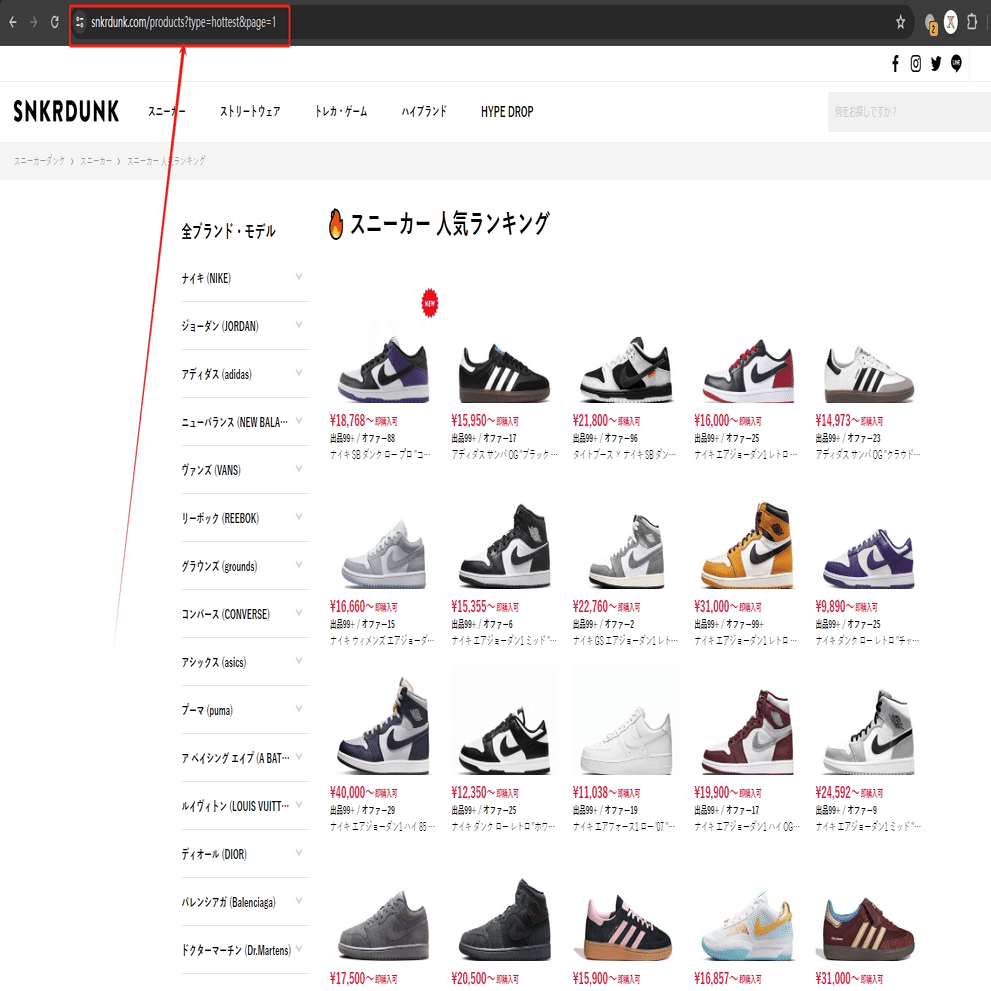Click the browser back arrow
The width and height of the screenshot is (991, 991).
tap(13, 23)
